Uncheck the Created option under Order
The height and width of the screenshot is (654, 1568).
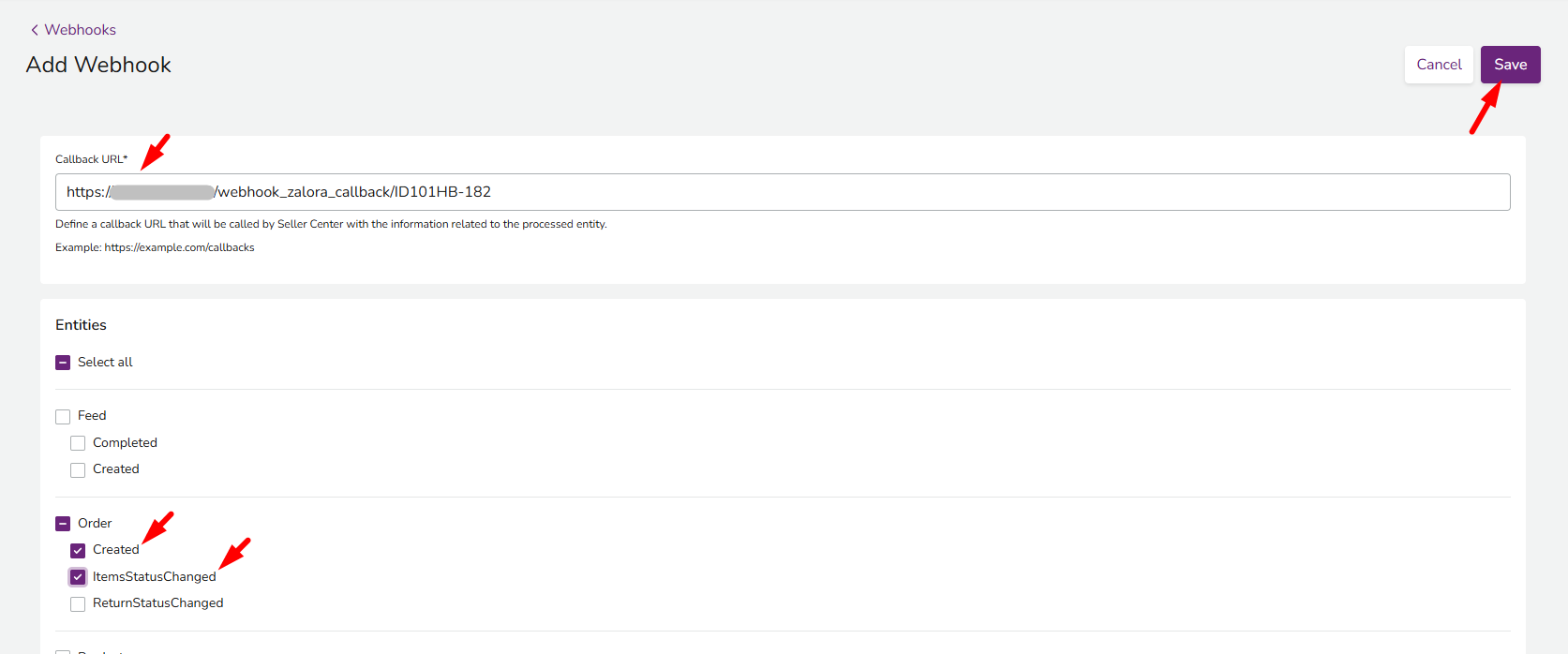(78, 550)
